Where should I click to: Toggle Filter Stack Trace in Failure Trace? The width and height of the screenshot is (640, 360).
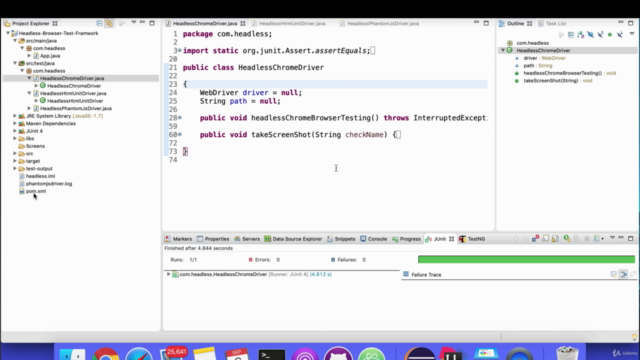click(623, 274)
